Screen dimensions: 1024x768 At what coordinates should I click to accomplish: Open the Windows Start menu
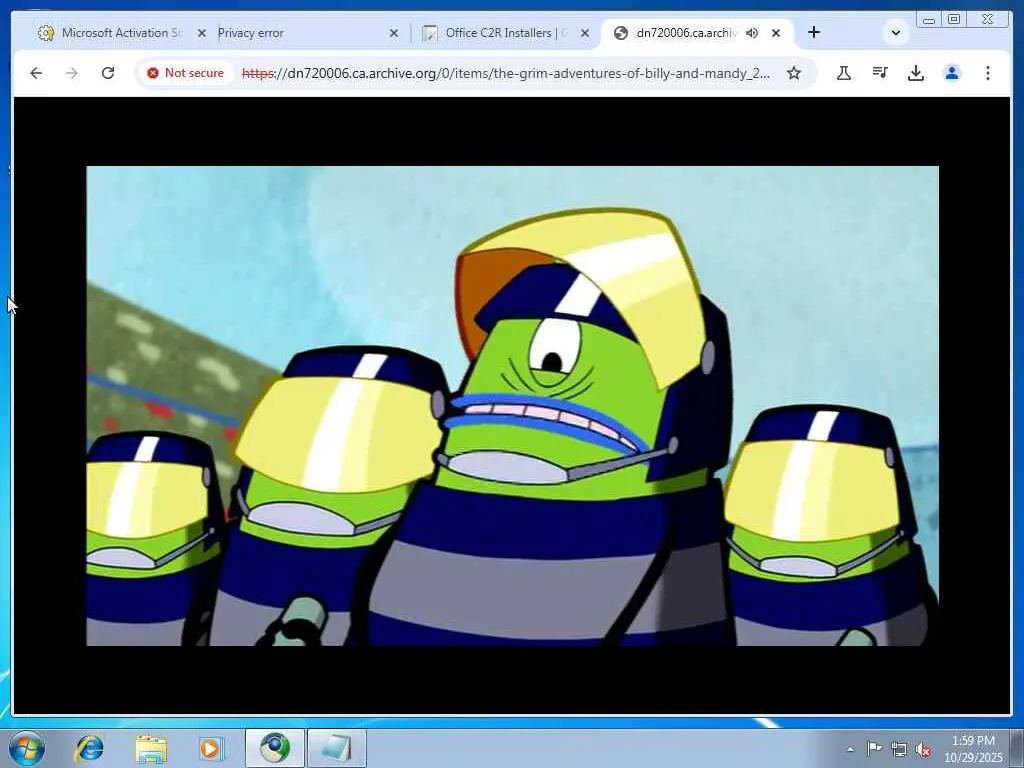point(26,748)
